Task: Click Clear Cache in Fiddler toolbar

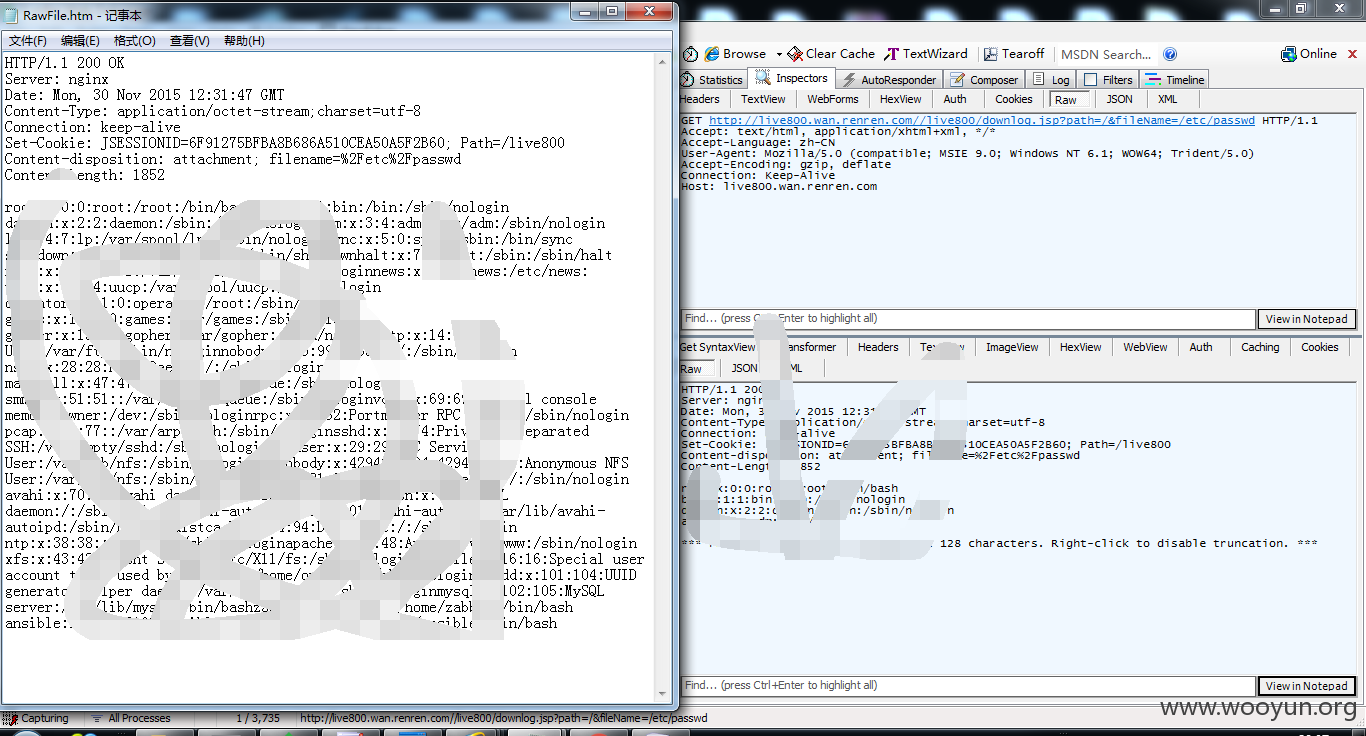Action: (x=831, y=54)
